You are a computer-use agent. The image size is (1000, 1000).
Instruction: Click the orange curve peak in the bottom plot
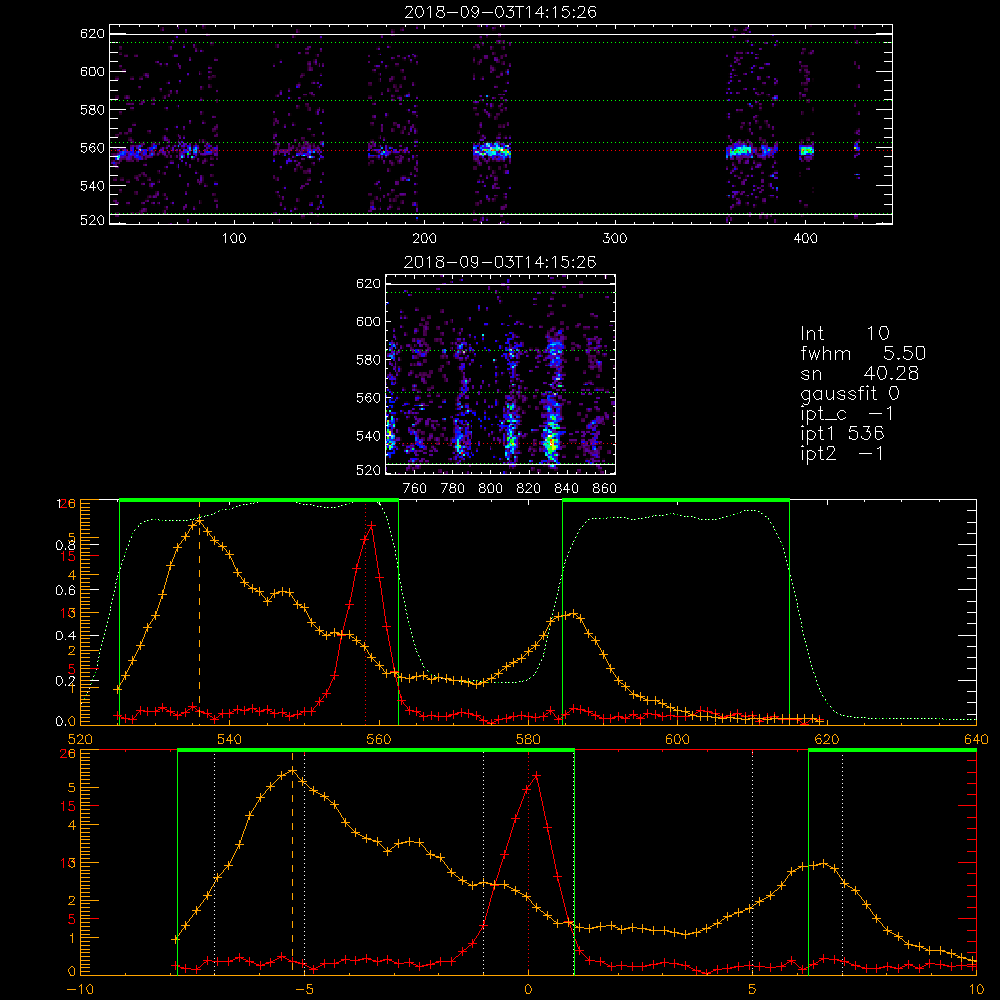coord(293,770)
